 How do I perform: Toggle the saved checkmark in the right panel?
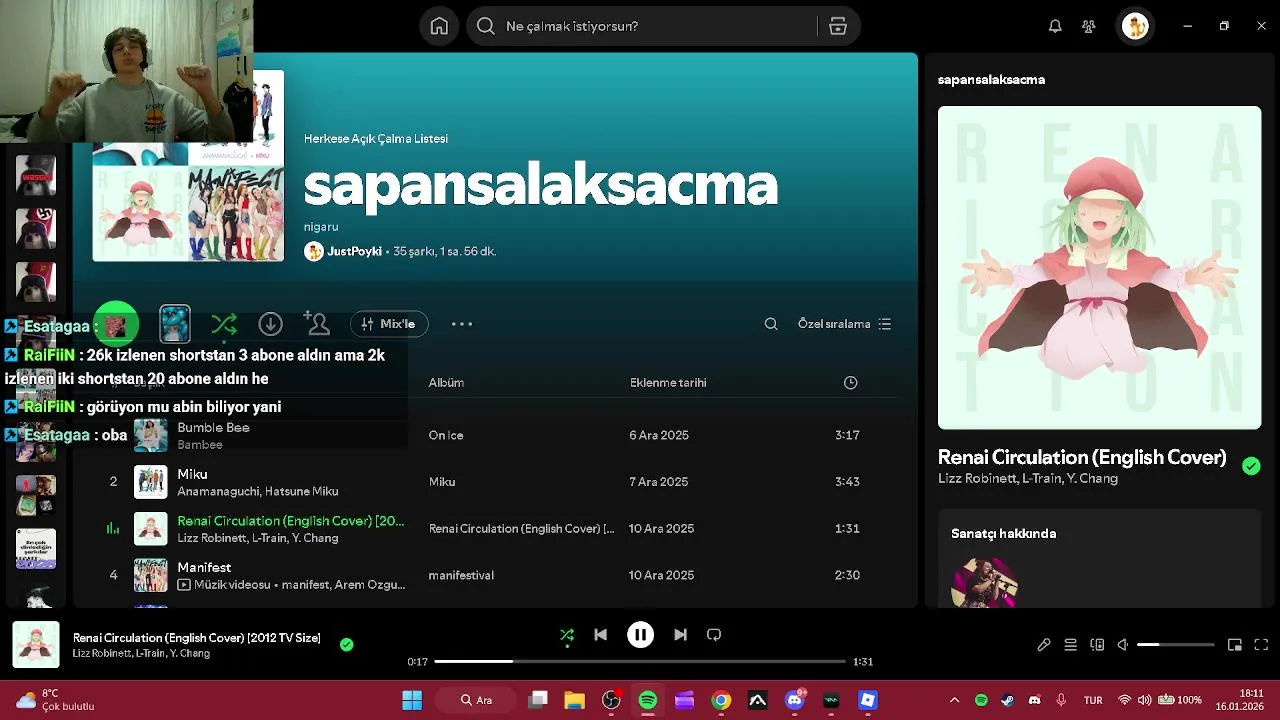1251,465
